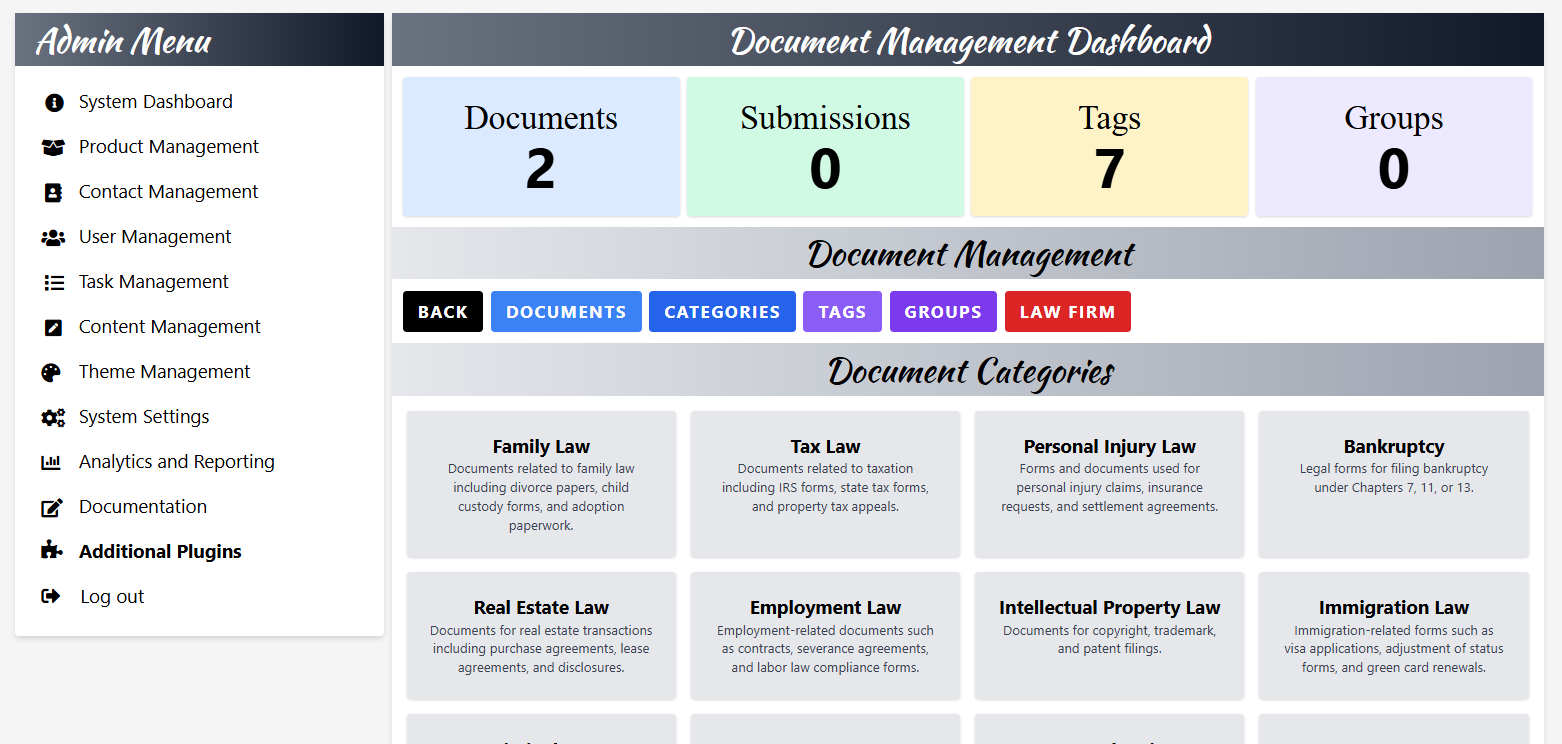Screen dimensions: 1562x744
Task: Open Task Management
Action: tap(154, 282)
